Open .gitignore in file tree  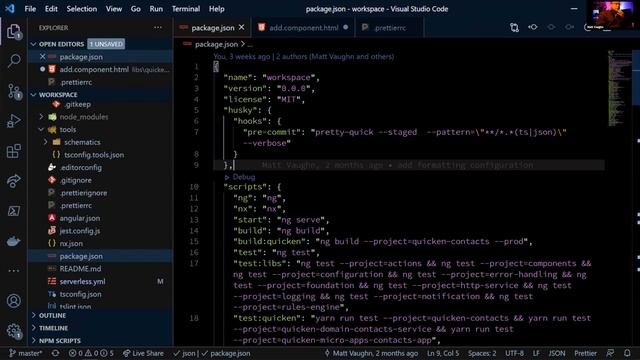(76, 180)
